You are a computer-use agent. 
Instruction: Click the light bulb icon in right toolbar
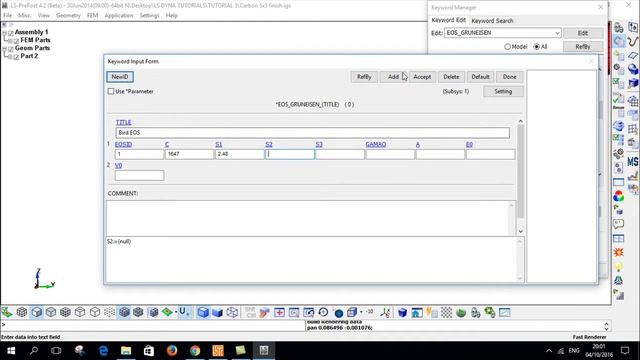[618, 267]
